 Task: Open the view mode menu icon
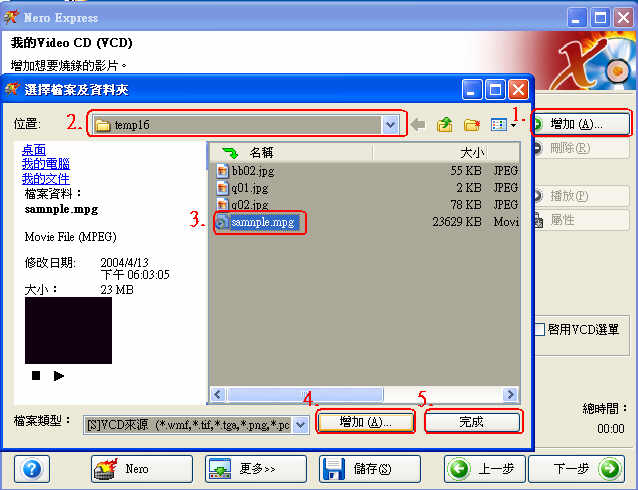click(x=502, y=125)
